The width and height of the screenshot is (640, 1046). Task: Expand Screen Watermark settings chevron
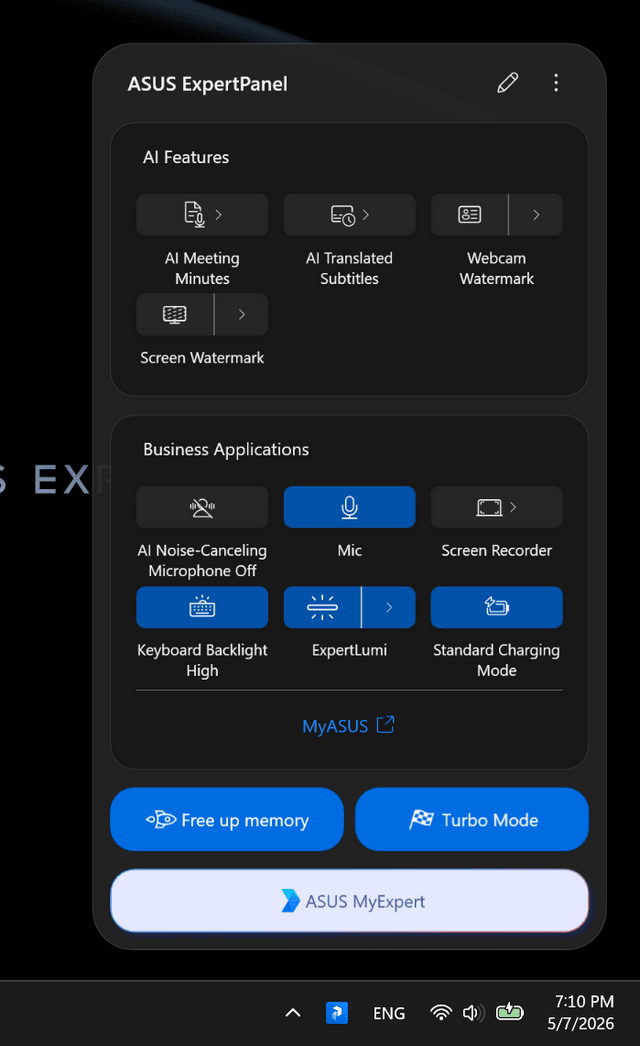[x=242, y=314]
